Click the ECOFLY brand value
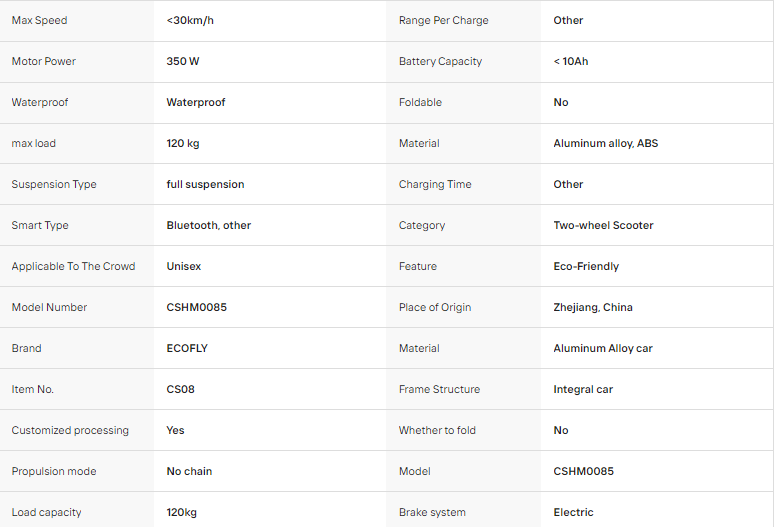The height and width of the screenshot is (527, 774). coord(187,348)
